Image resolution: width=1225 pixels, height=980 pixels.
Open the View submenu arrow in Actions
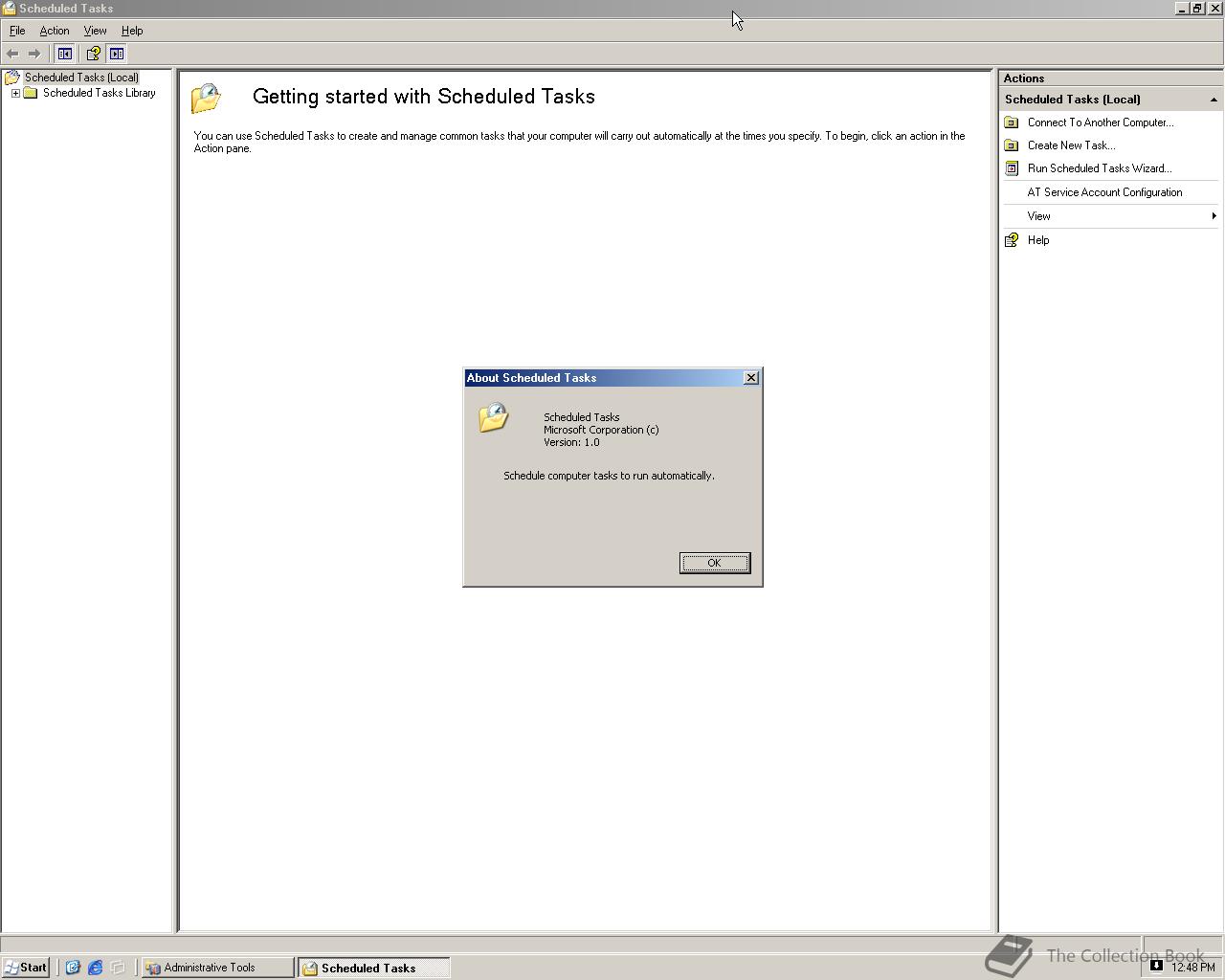1214,216
